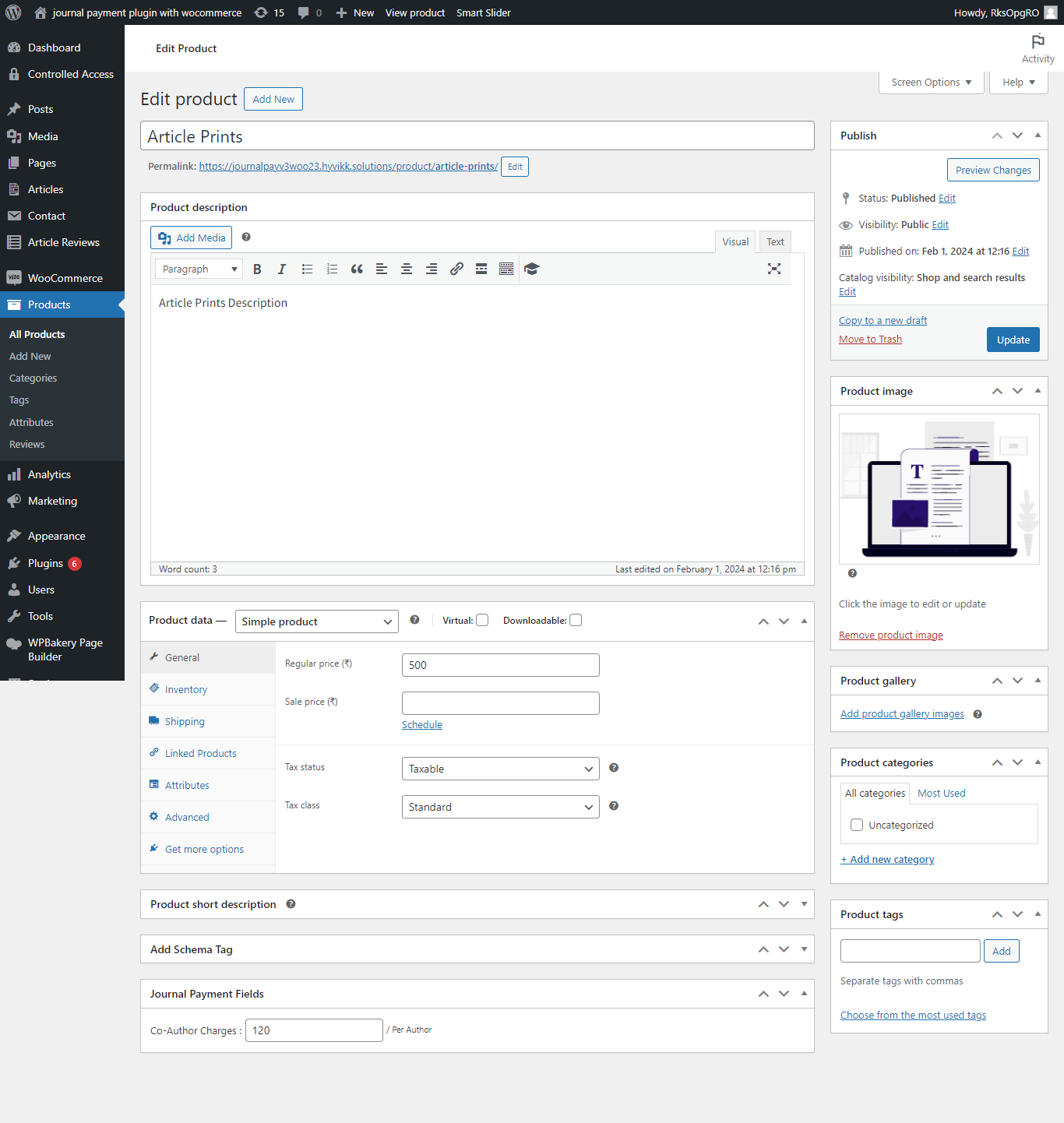Insert a link in the description
Image resolution: width=1064 pixels, height=1123 pixels.
click(x=456, y=269)
